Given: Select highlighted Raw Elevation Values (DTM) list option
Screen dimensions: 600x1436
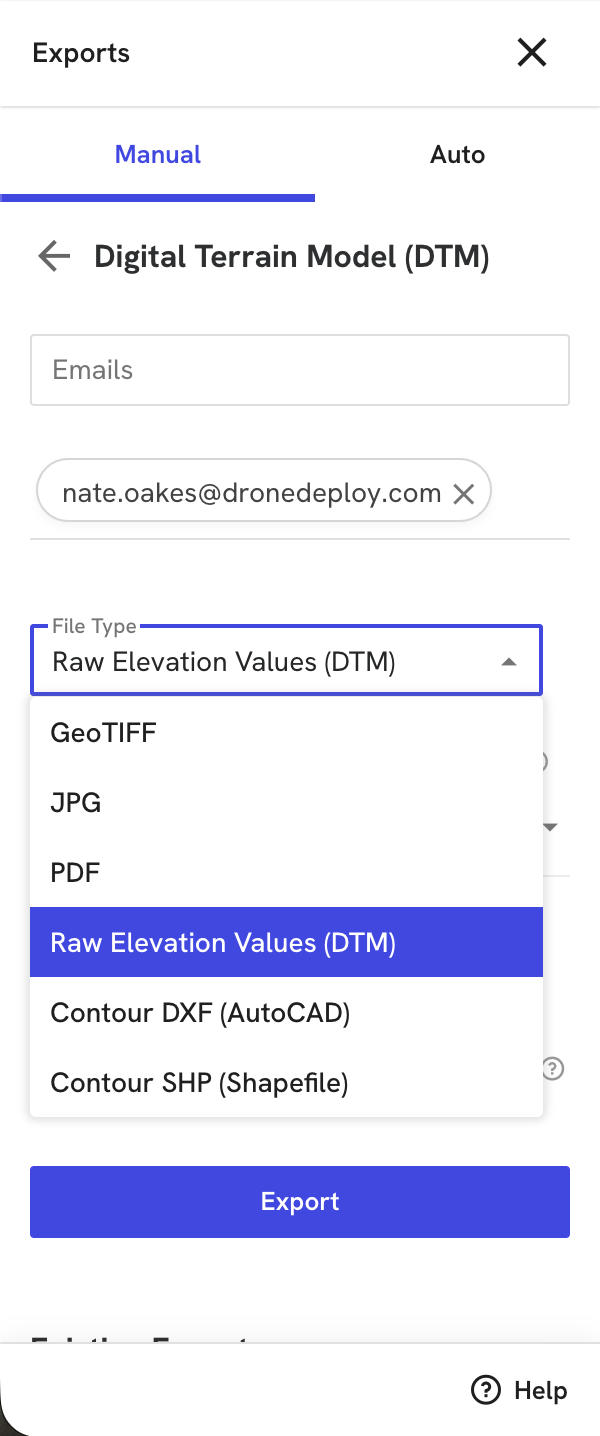Looking at the screenshot, I should [223, 943].
